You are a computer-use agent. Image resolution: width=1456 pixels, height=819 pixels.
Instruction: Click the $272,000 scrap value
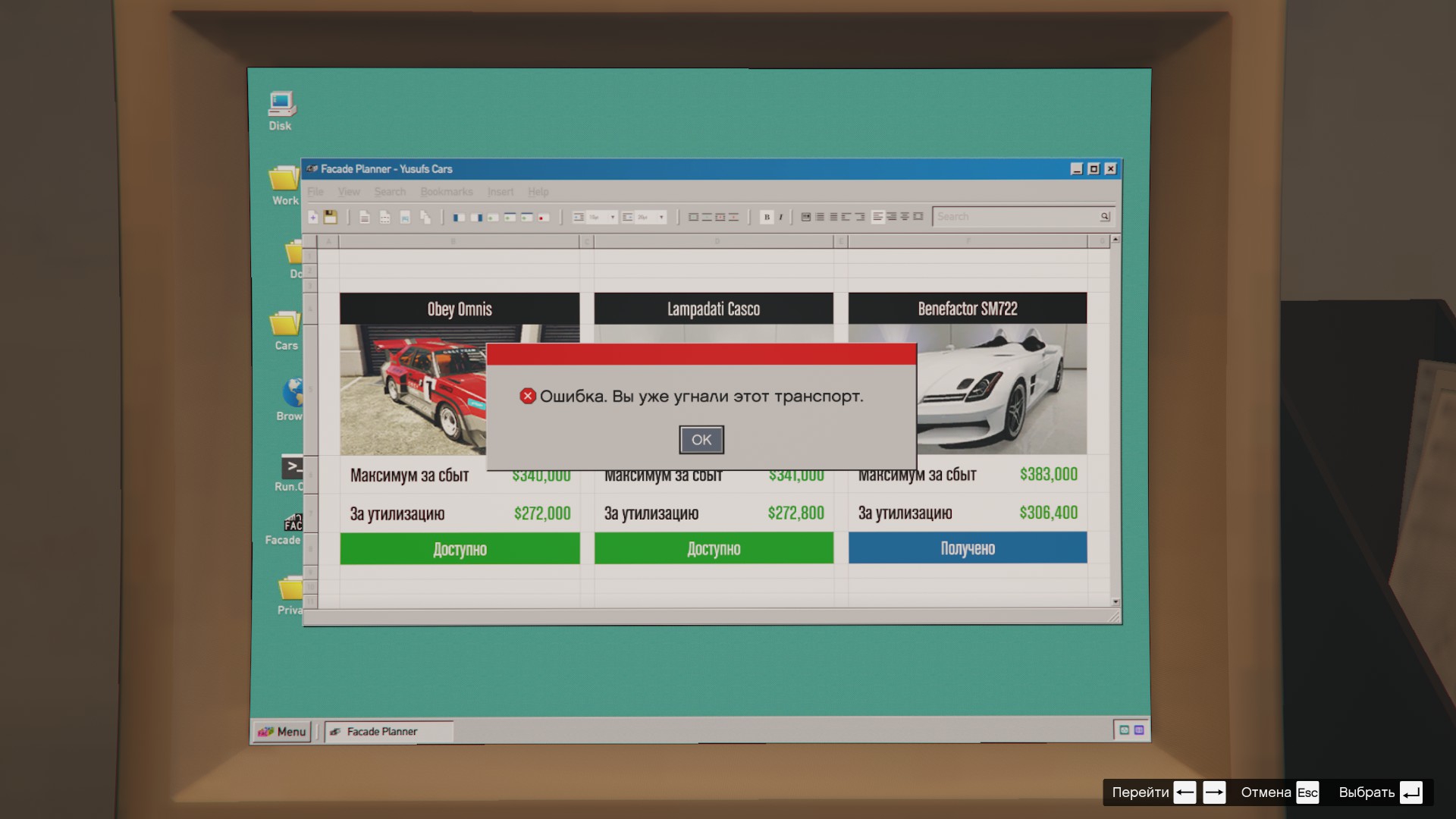[x=542, y=513]
